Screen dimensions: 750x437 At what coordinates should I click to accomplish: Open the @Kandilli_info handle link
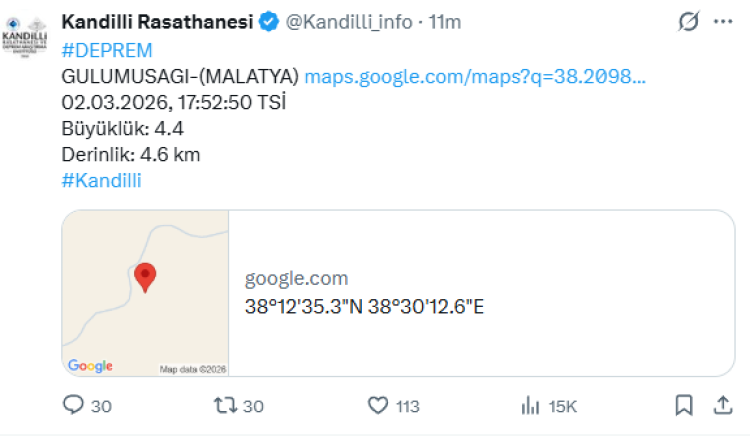click(x=349, y=22)
